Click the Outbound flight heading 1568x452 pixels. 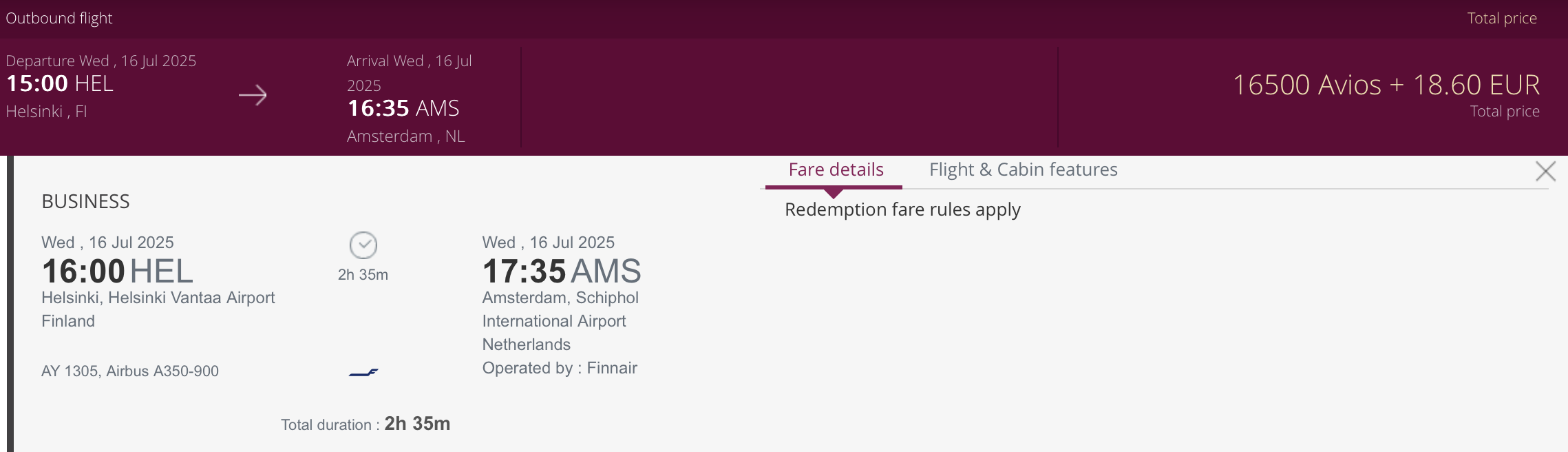point(59,19)
